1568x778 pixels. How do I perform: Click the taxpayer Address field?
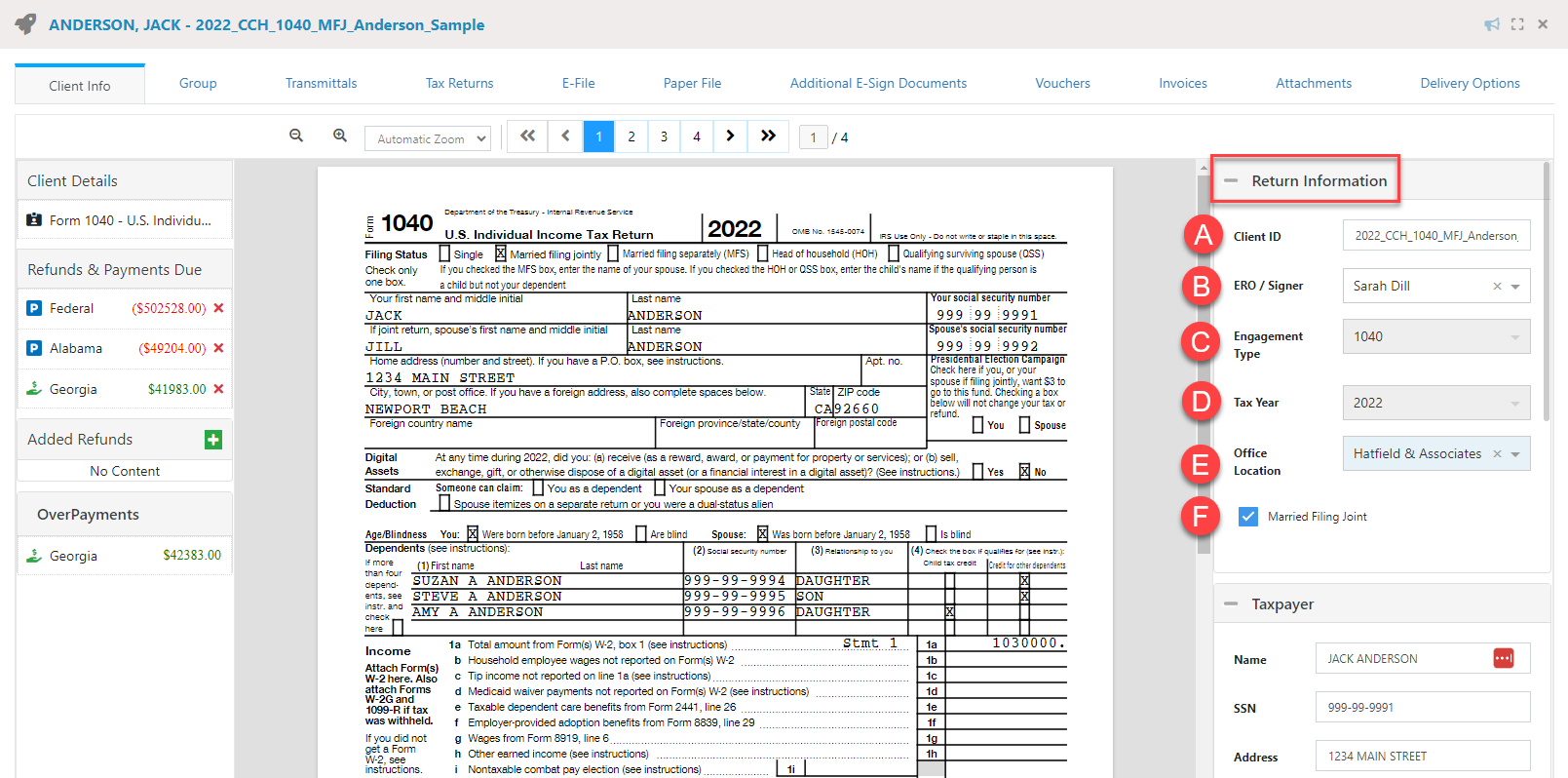coord(1423,756)
